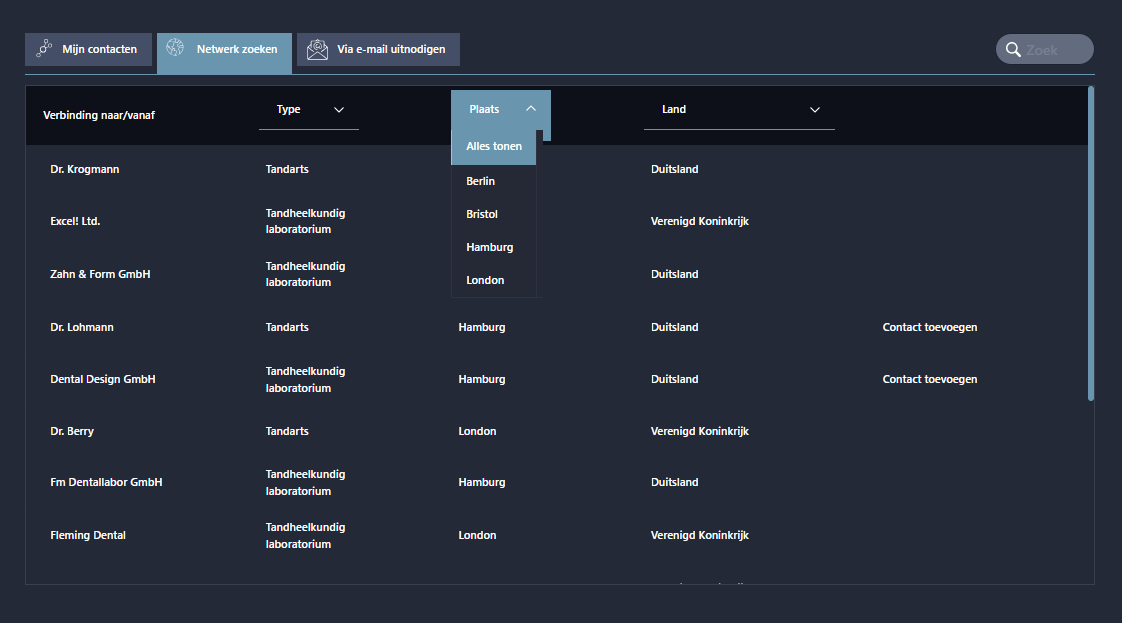Add Dr. Lohmann via Contact toevoegen

pos(929,327)
